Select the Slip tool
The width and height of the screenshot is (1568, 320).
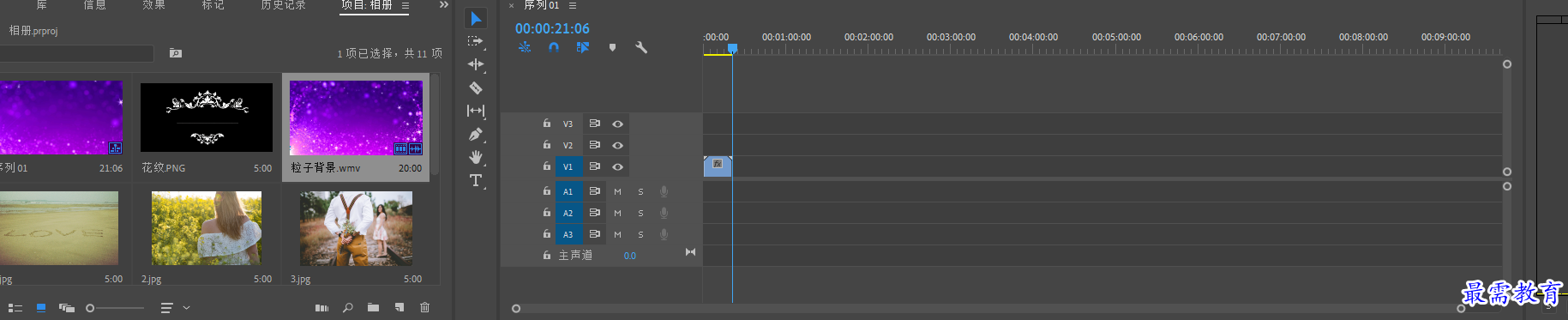pyautogui.click(x=476, y=111)
